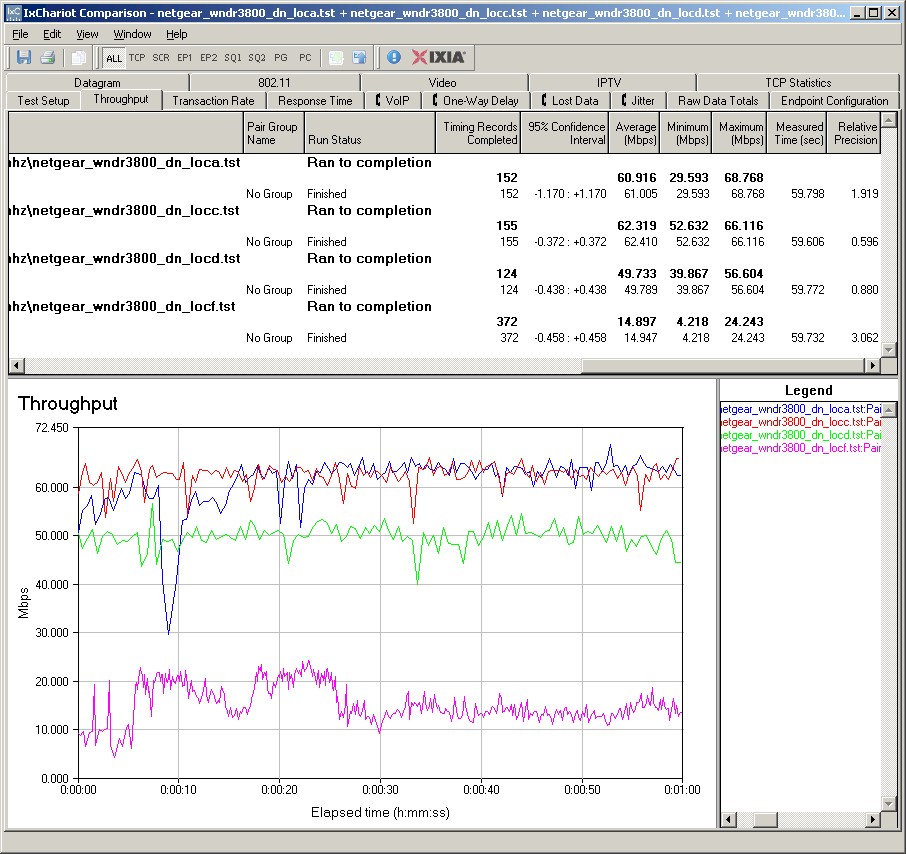This screenshot has width=906, height=854.
Task: Click the blue info help icon
Action: pyautogui.click(x=394, y=57)
